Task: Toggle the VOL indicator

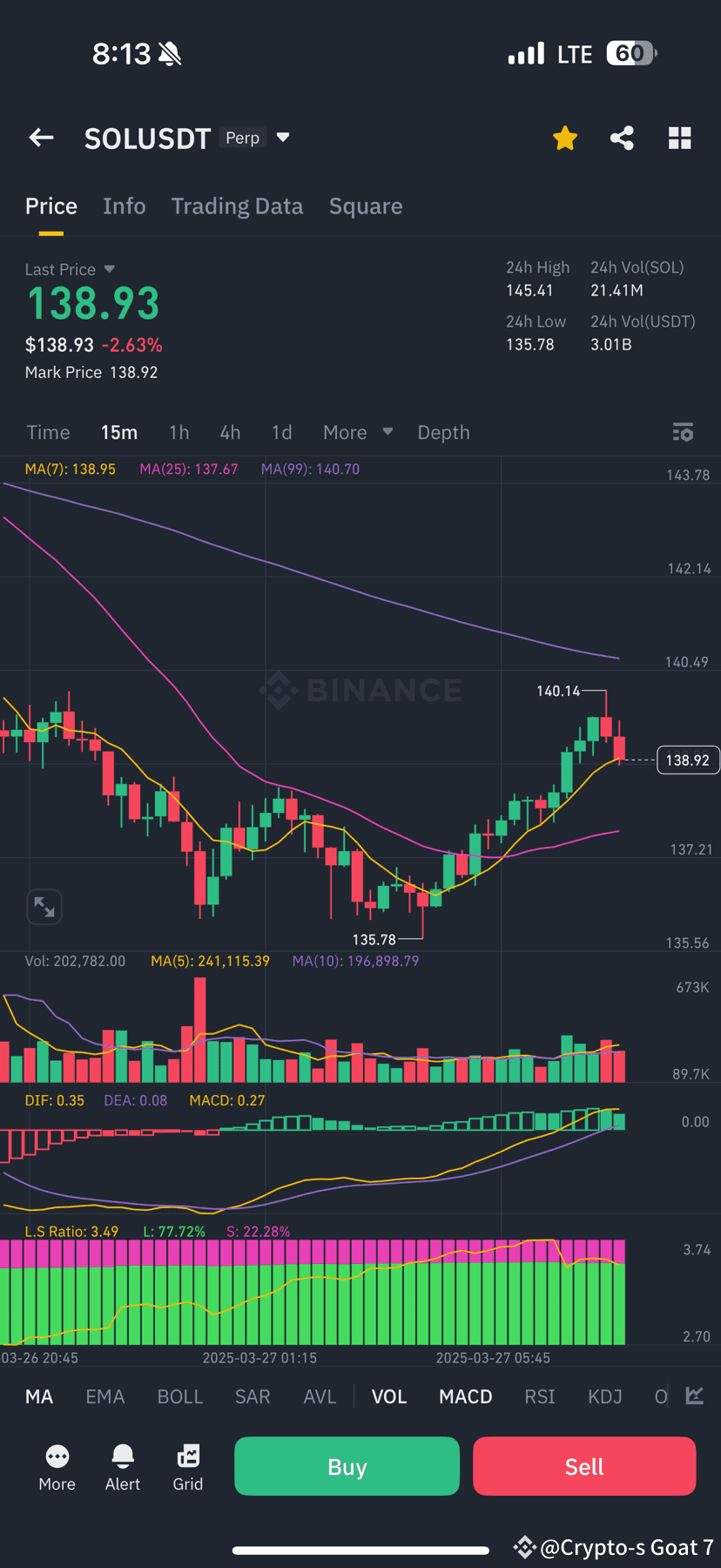Action: coord(389,1396)
